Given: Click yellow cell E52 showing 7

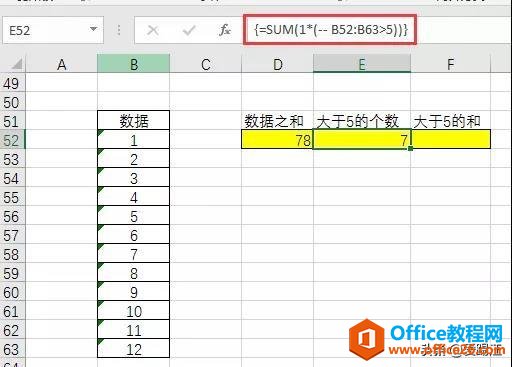Looking at the screenshot, I should [x=362, y=140].
